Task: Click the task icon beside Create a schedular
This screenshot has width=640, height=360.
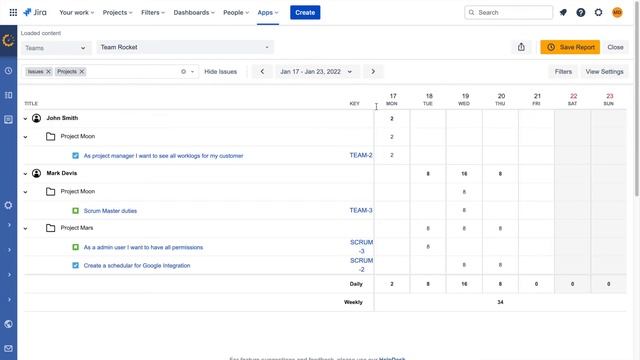Action: click(76, 265)
